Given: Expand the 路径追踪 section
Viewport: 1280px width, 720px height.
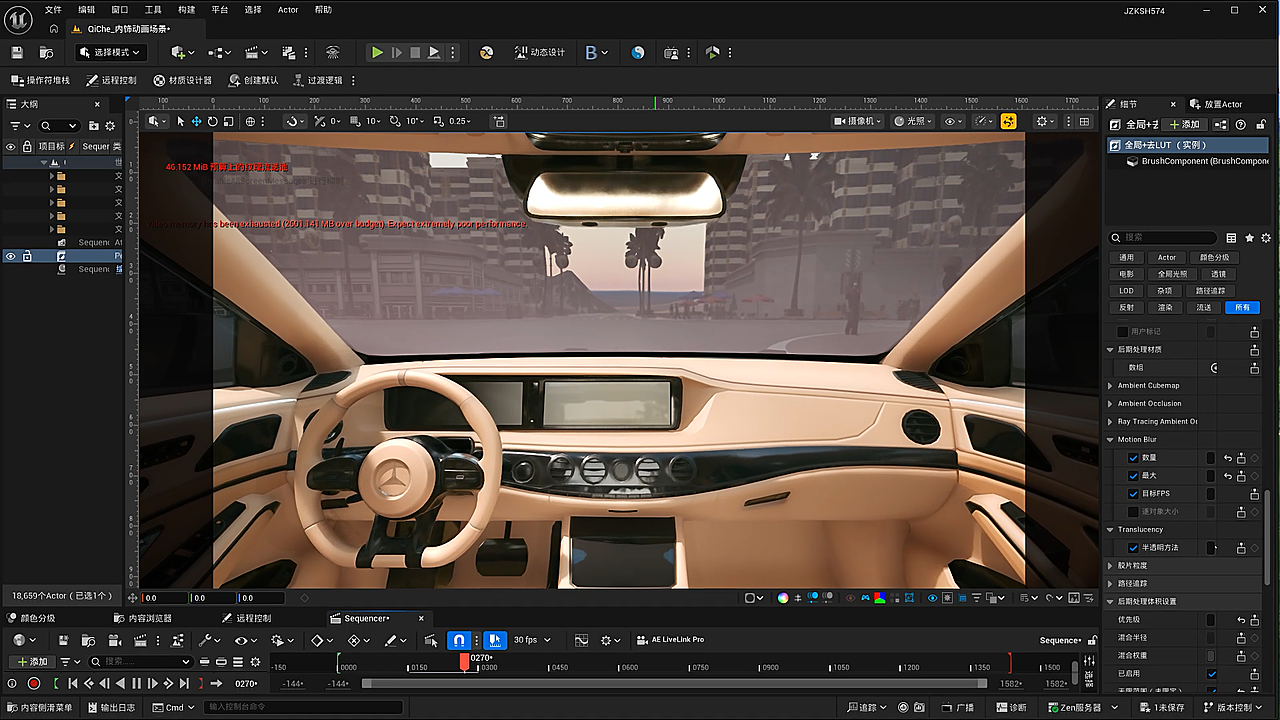Looking at the screenshot, I should tap(1110, 584).
